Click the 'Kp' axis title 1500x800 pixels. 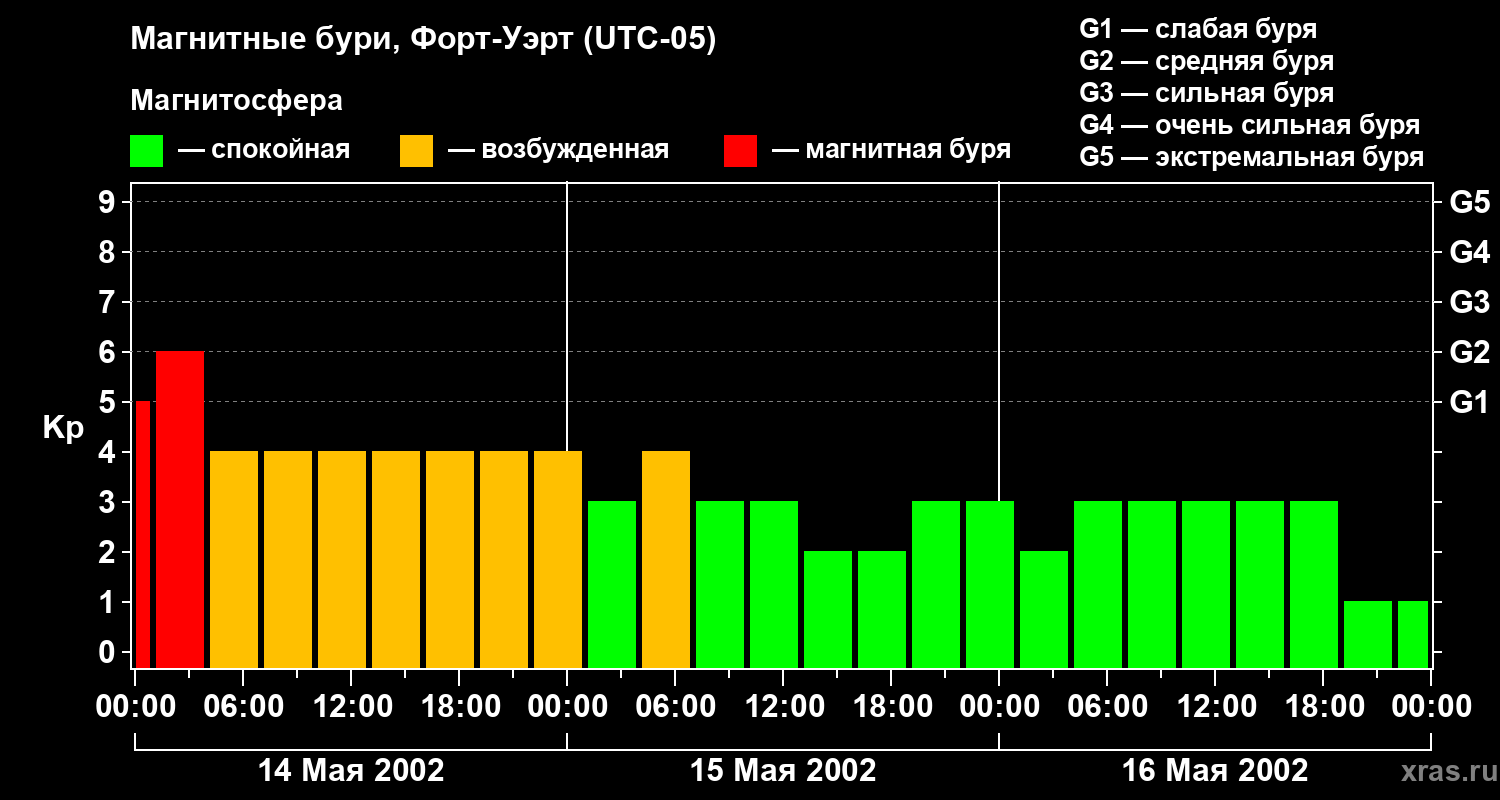(x=63, y=428)
